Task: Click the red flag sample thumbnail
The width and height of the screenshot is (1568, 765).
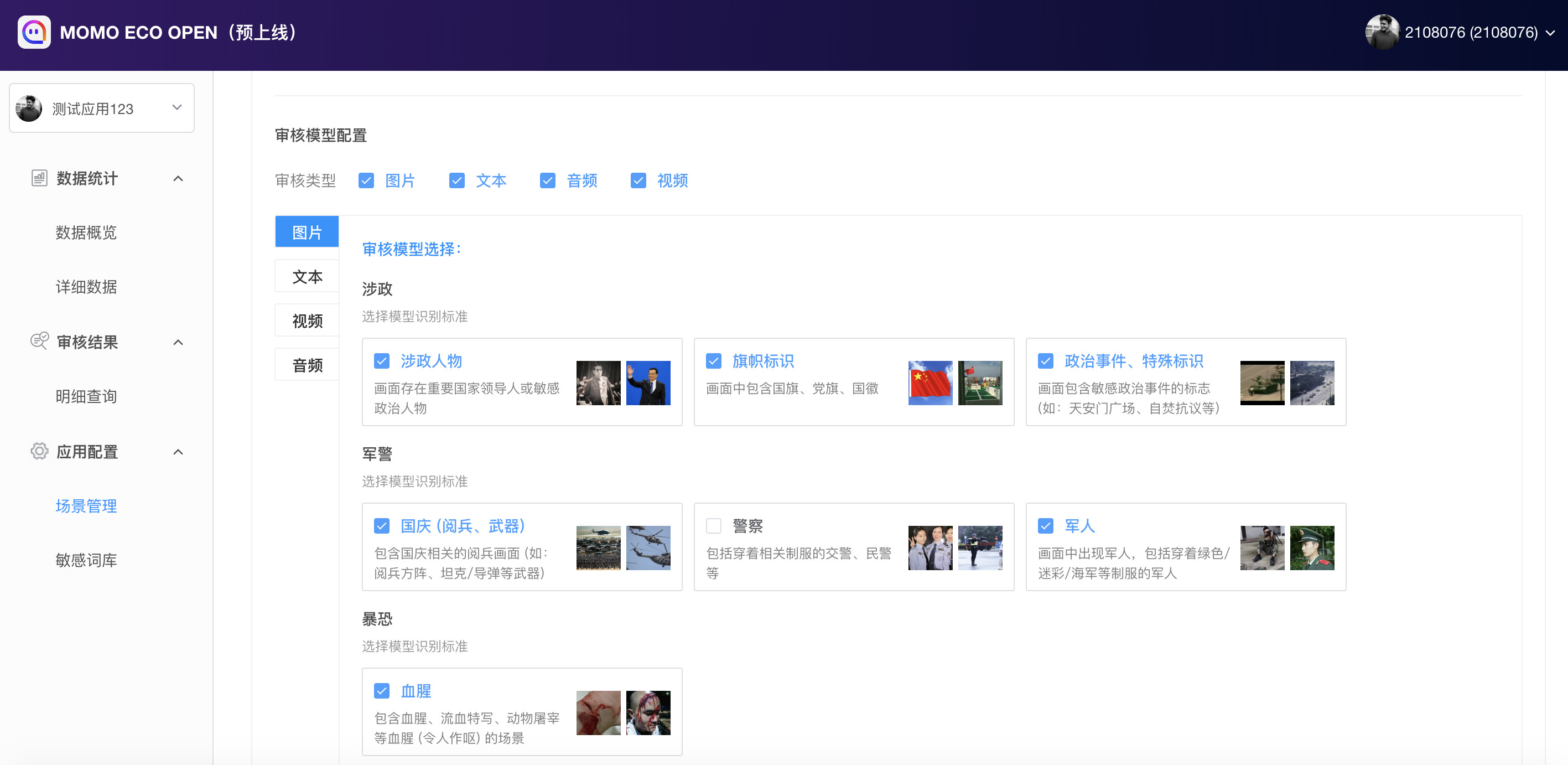Action: [x=930, y=382]
